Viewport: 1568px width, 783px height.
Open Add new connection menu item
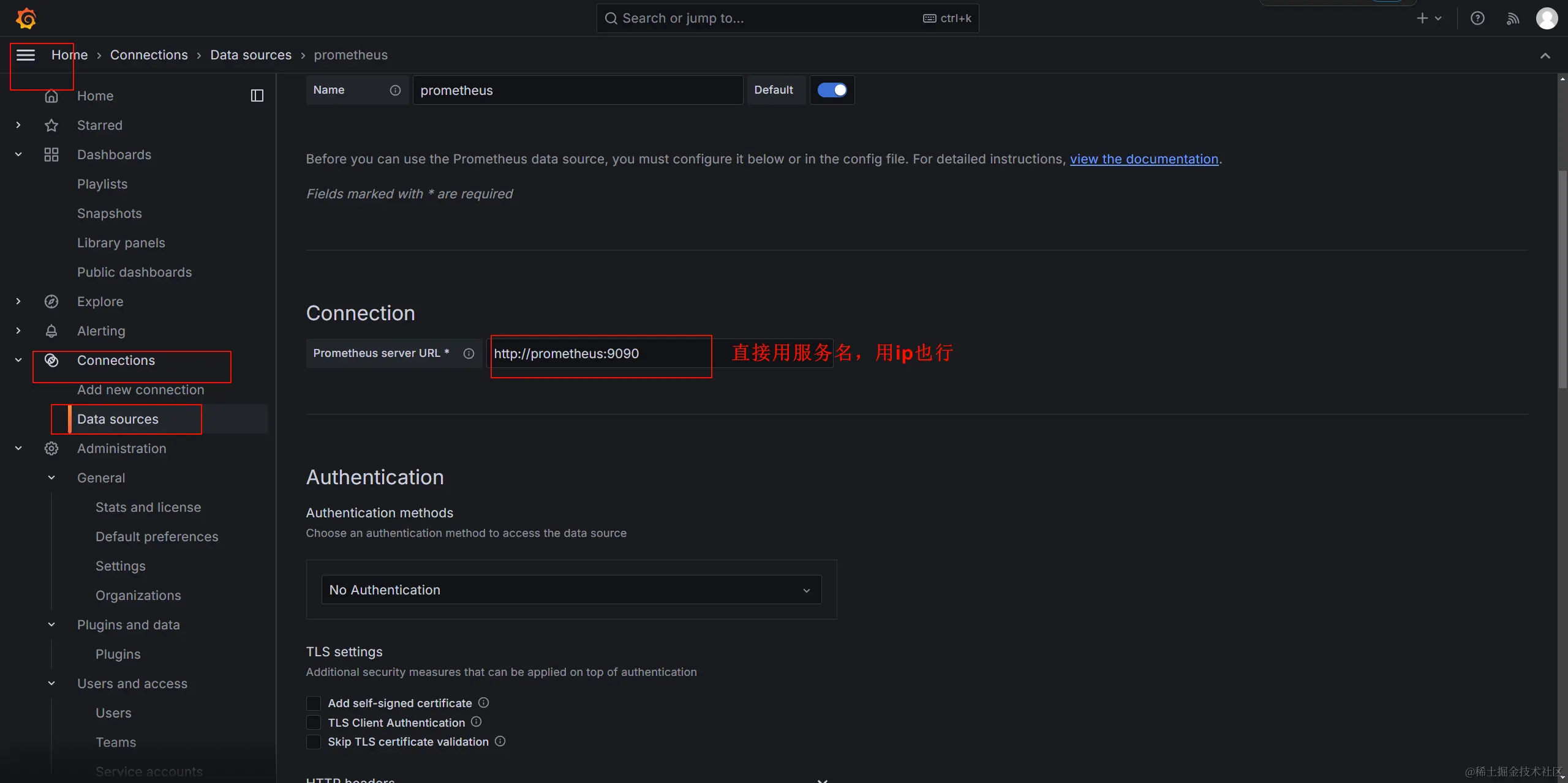140,390
